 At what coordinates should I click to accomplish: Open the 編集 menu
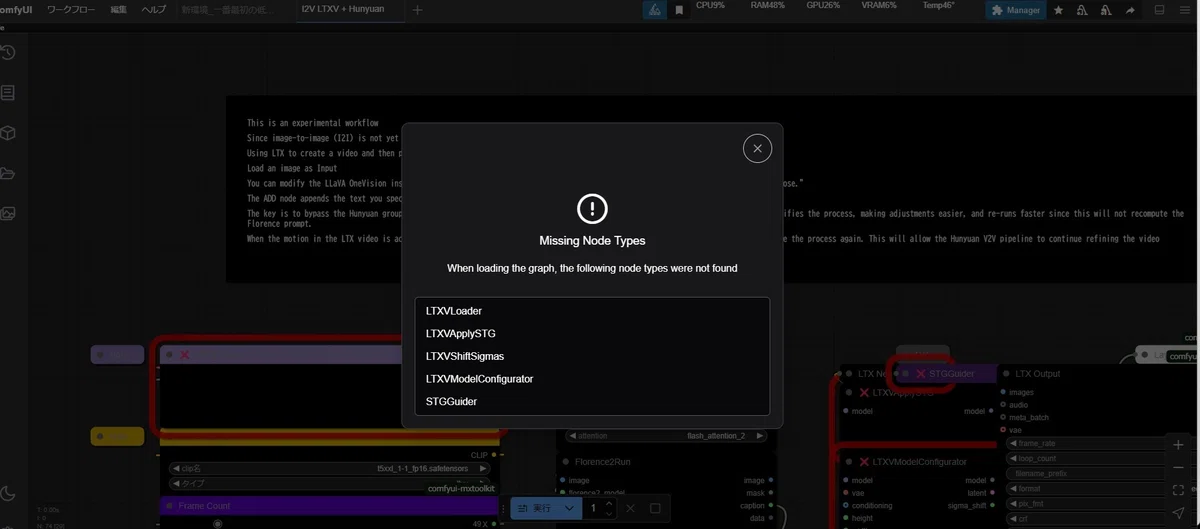pyautogui.click(x=119, y=9)
